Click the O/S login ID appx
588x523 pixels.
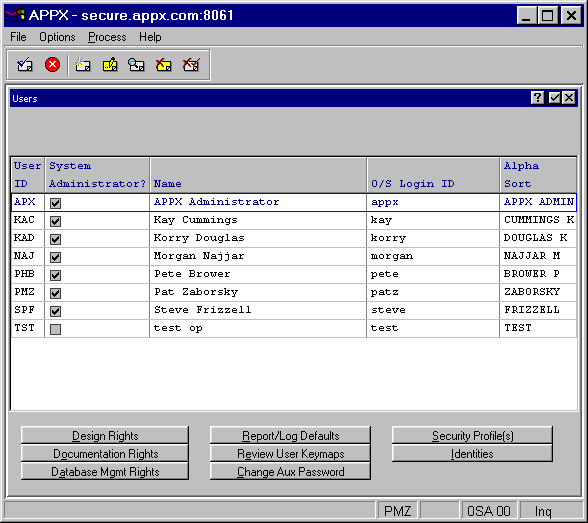tap(384, 202)
